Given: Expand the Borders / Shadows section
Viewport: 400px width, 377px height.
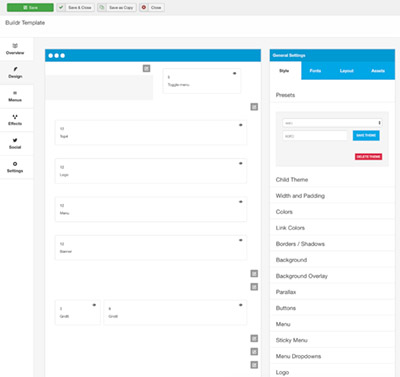Looking at the screenshot, I should [332, 244].
